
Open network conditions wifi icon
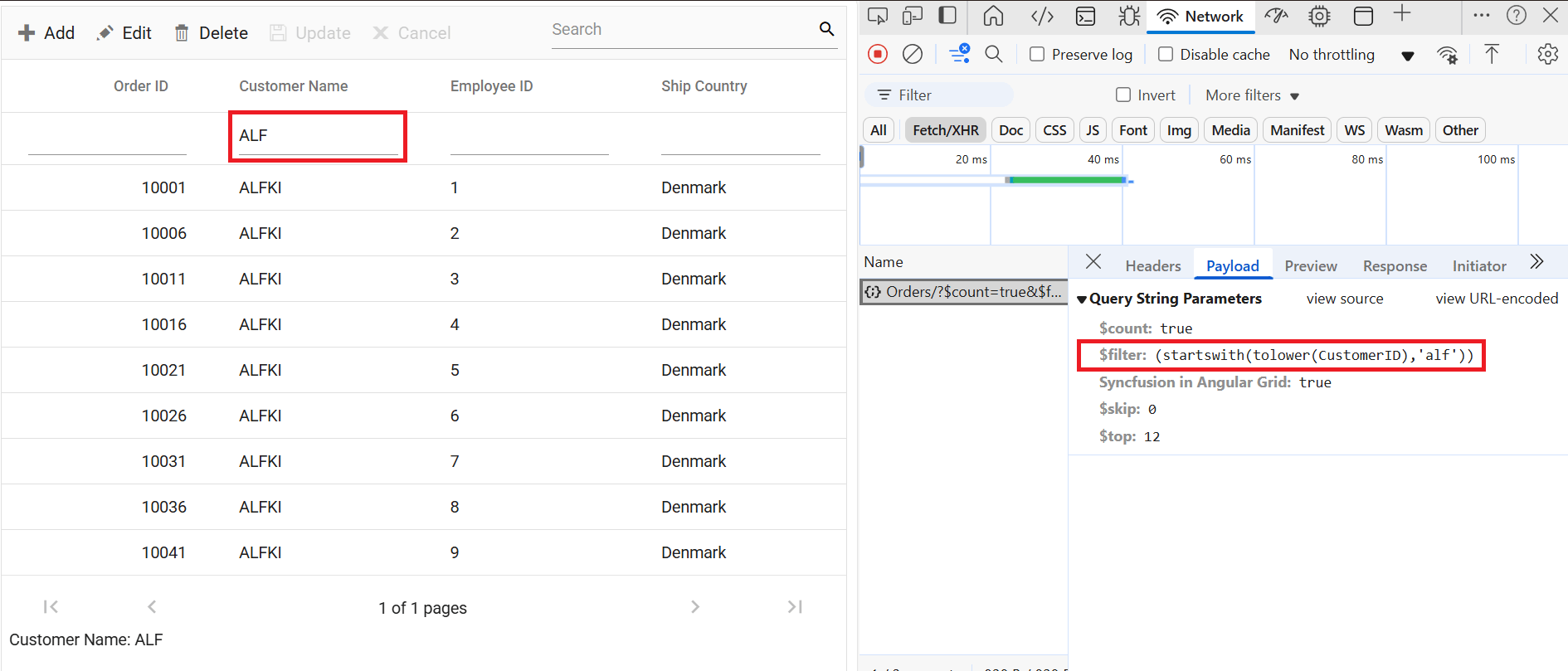click(1448, 55)
